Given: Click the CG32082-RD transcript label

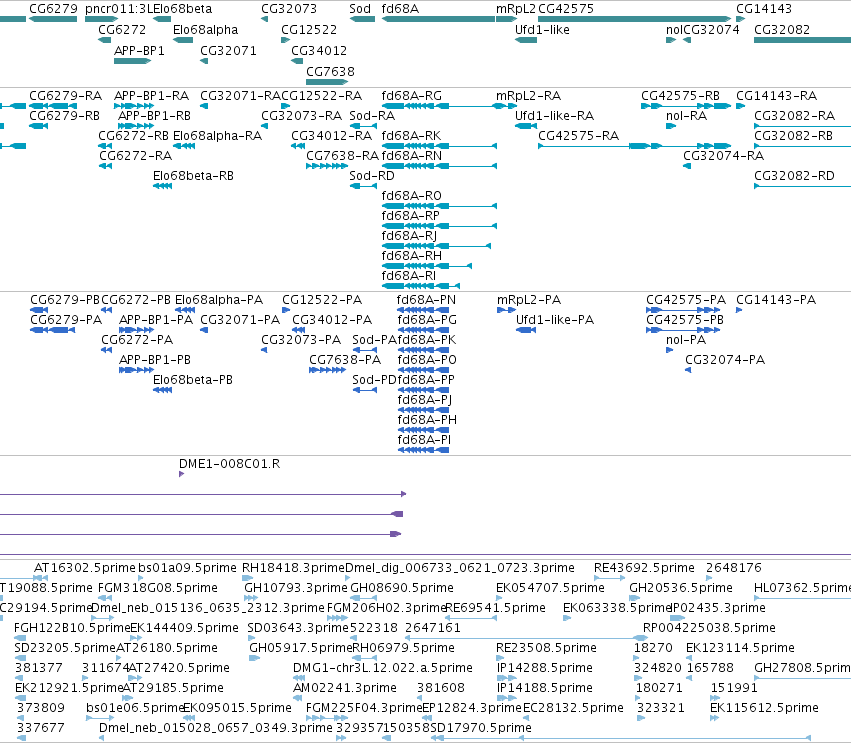Looking at the screenshot, I should [794, 176].
